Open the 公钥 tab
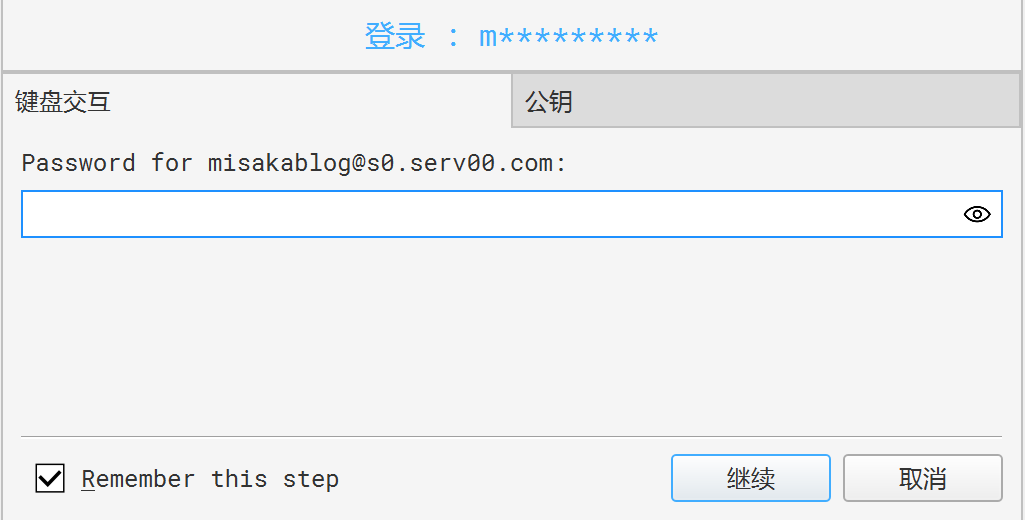Screen dimensions: 1025x520 [549, 101]
